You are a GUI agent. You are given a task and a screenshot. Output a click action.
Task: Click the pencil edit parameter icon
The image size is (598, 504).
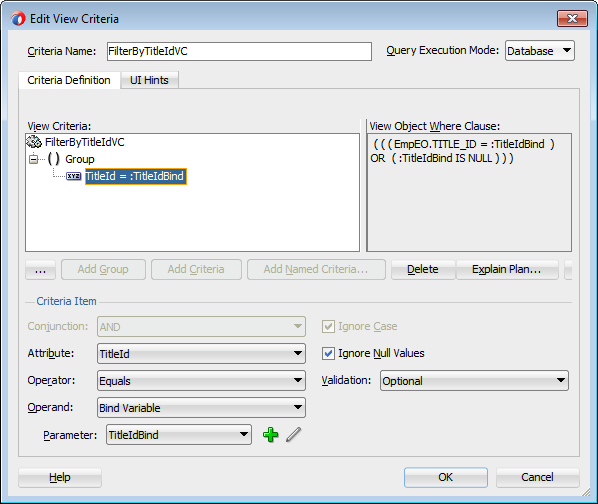coord(293,435)
